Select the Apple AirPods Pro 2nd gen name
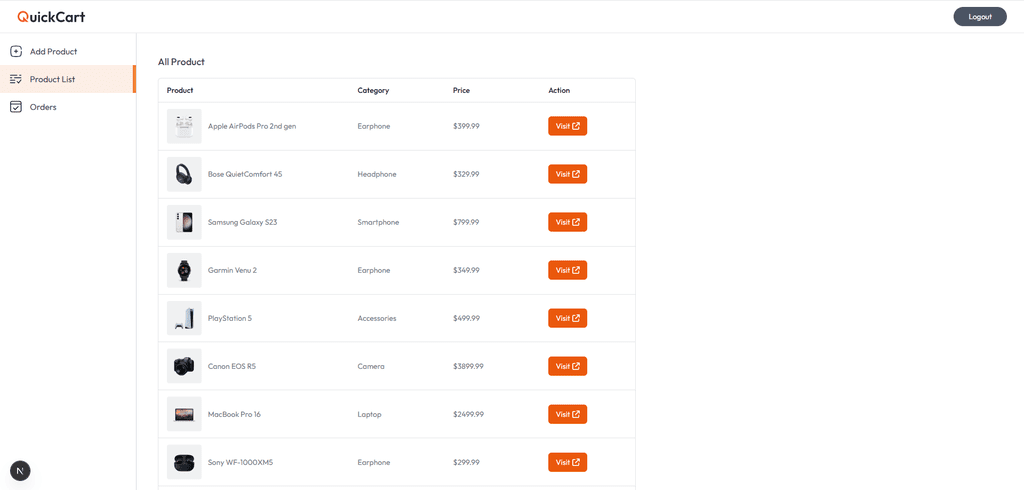 click(x=251, y=126)
